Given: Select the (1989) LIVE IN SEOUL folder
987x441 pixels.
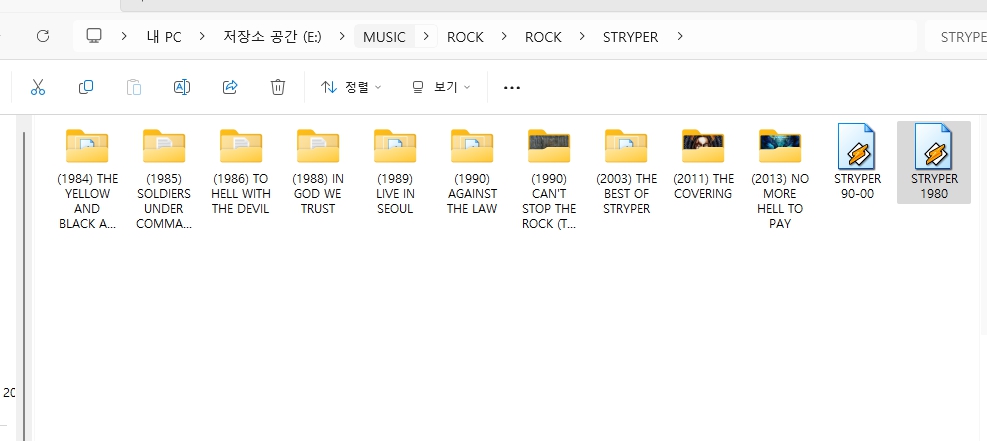Looking at the screenshot, I should (395, 171).
